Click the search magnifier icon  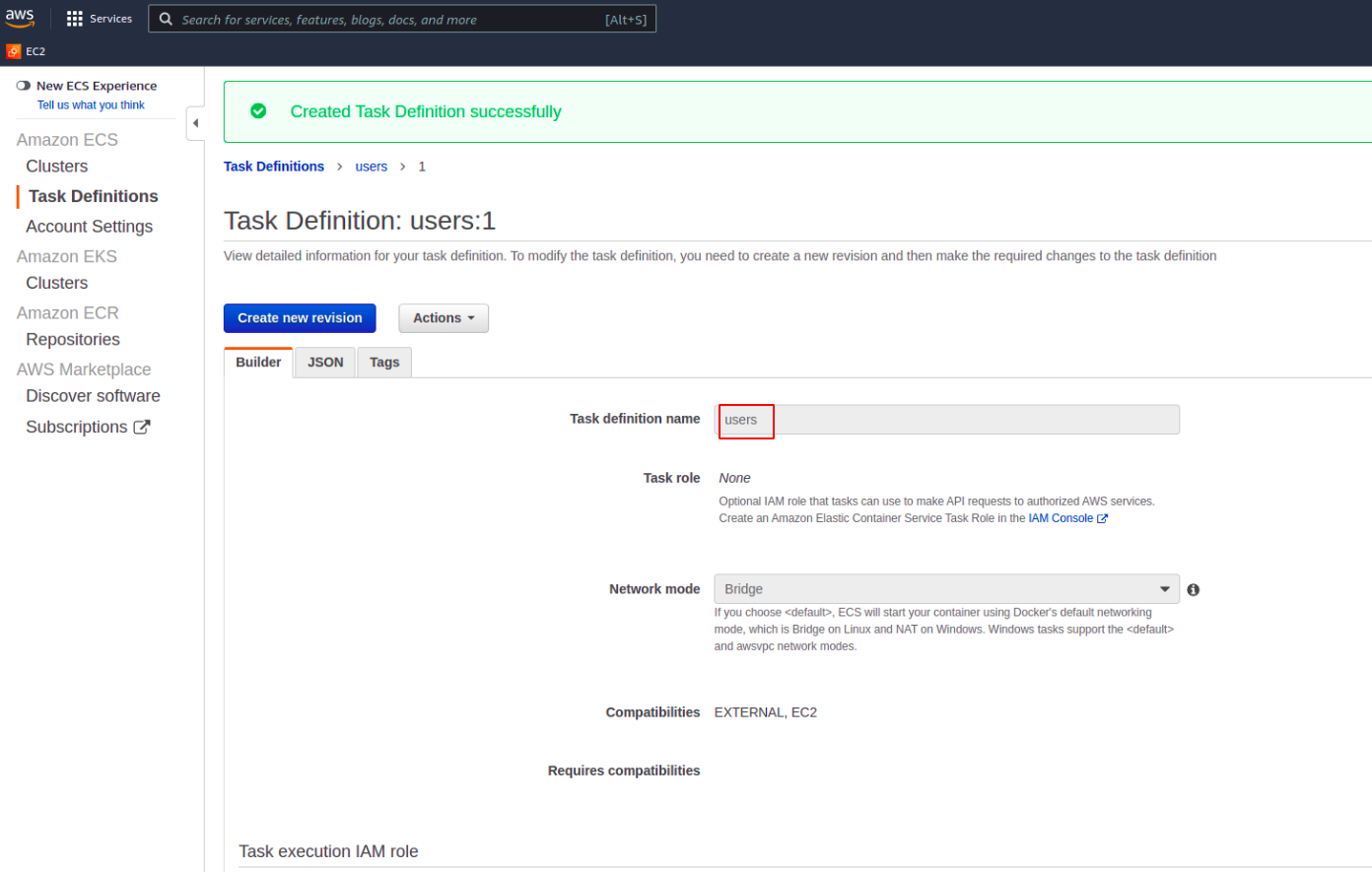pyautogui.click(x=166, y=18)
